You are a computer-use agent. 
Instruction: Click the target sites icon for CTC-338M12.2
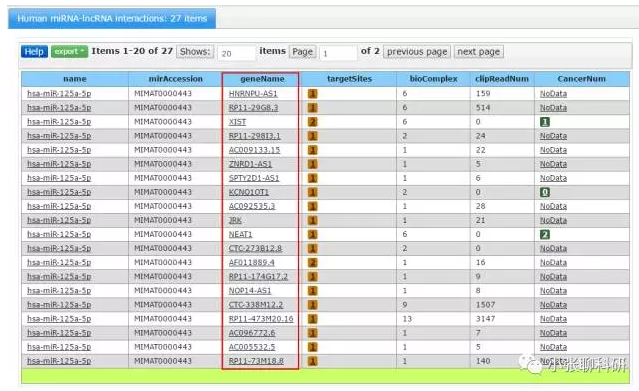pos(313,305)
